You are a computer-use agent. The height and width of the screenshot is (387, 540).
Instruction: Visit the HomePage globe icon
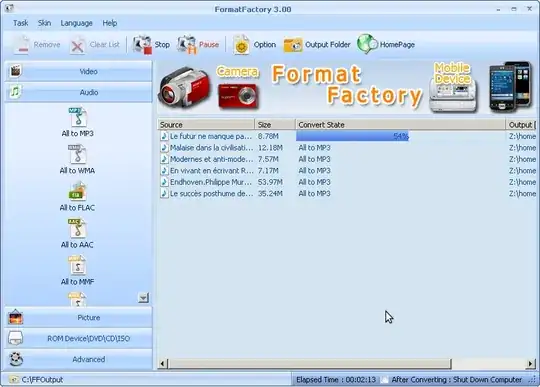coord(367,44)
